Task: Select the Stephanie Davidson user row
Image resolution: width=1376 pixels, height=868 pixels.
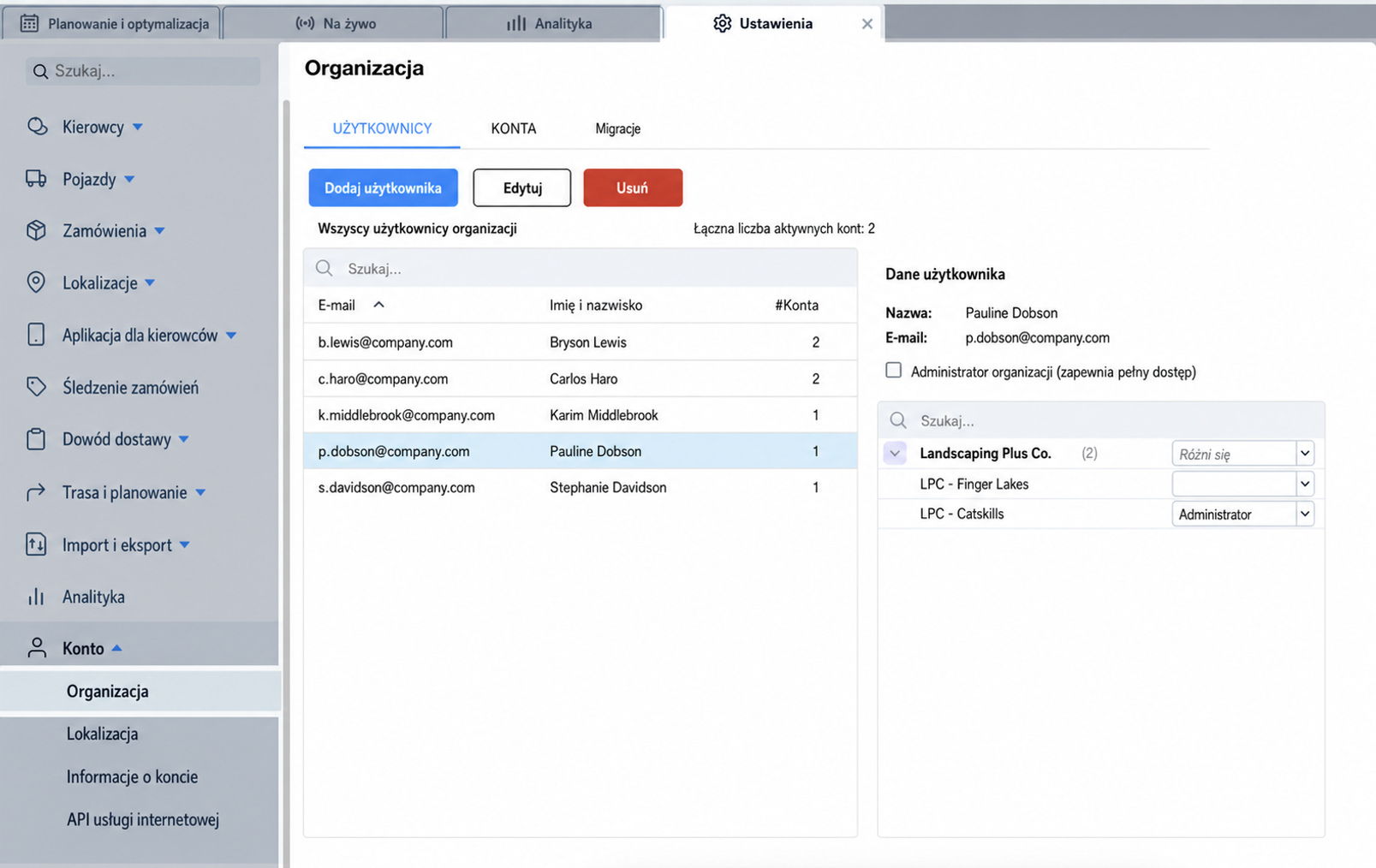Action: pos(581,487)
